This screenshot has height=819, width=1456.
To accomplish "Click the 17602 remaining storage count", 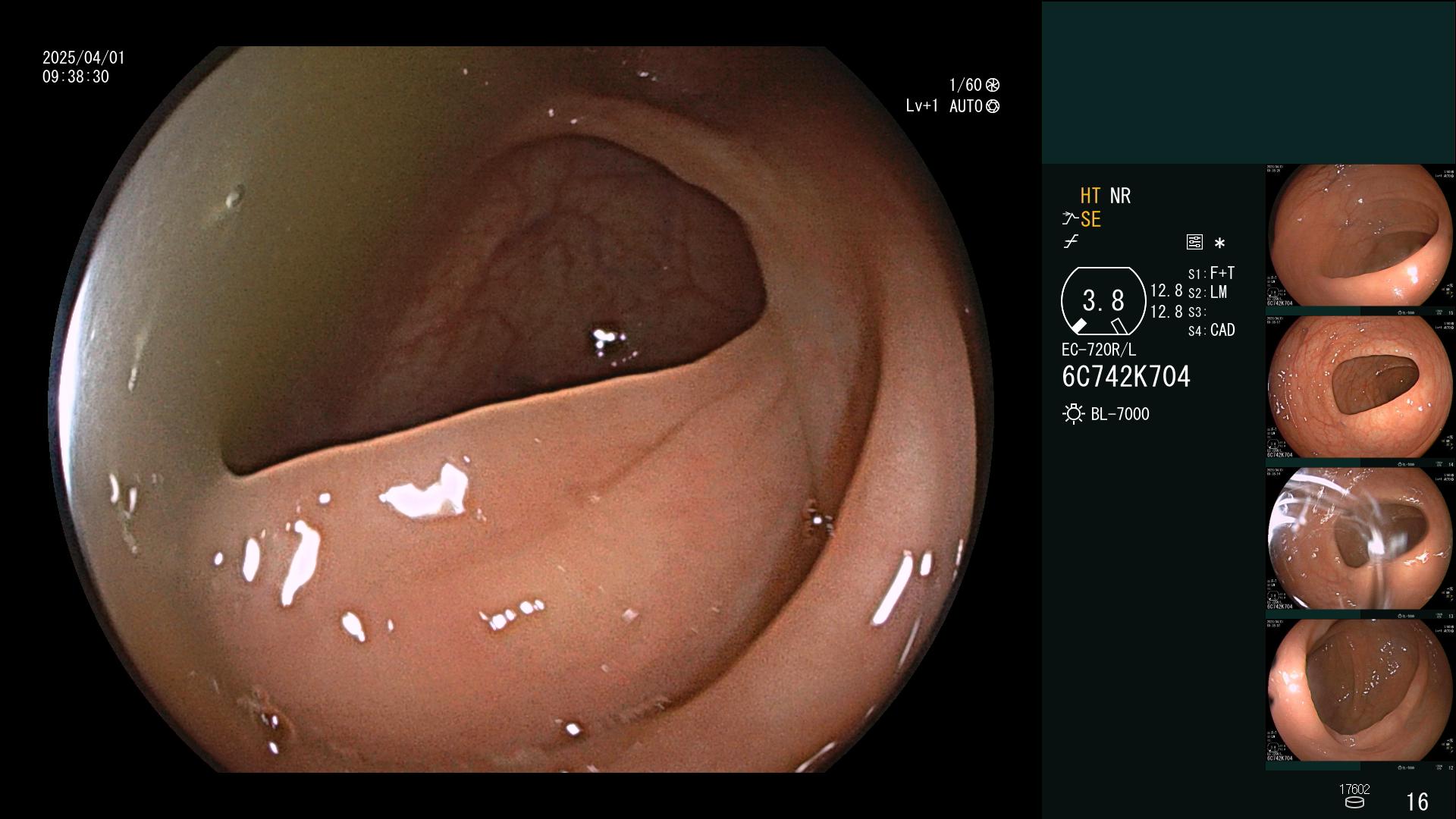I will tap(1354, 789).
